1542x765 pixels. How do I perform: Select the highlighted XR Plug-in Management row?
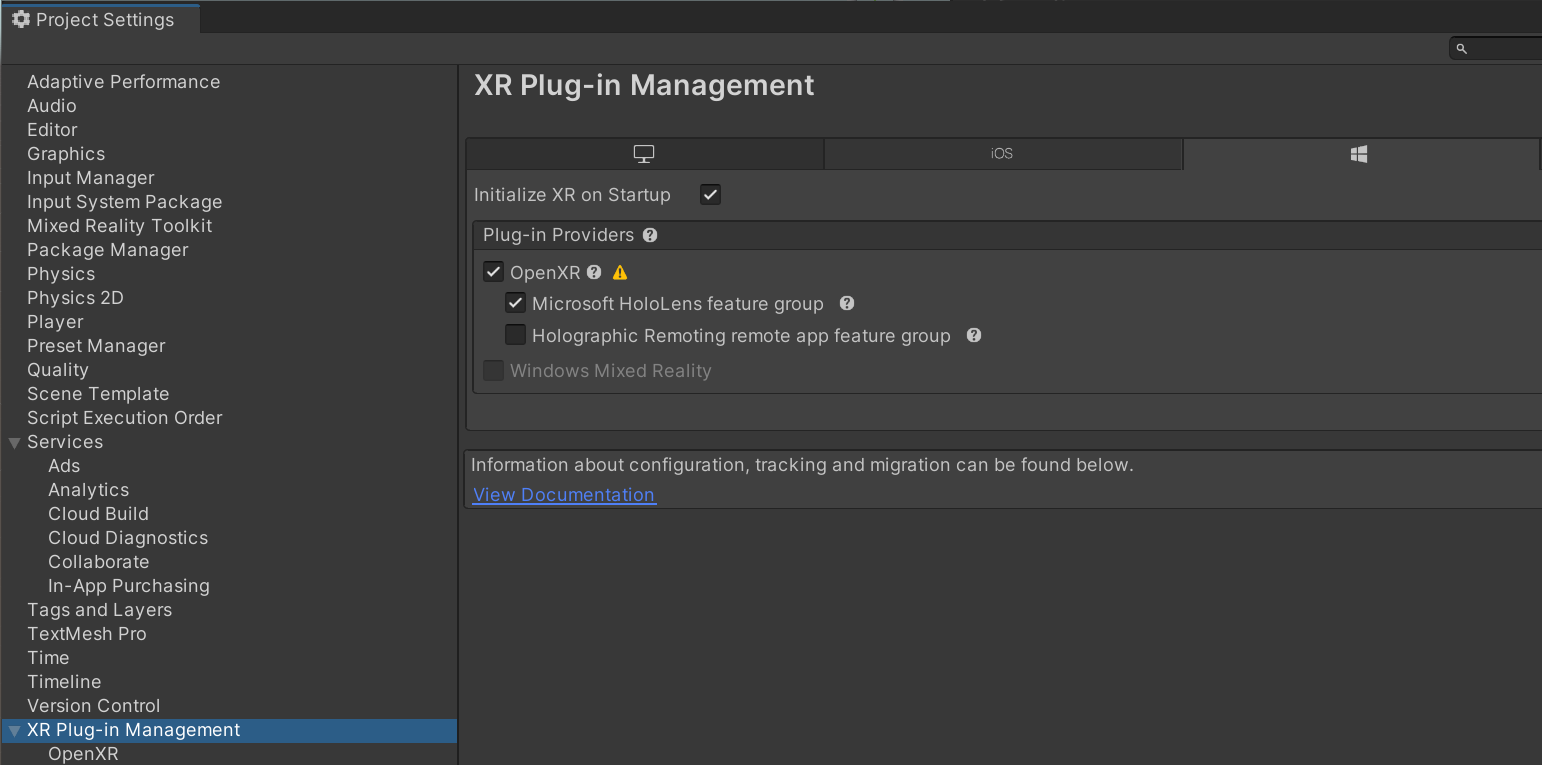coord(229,730)
